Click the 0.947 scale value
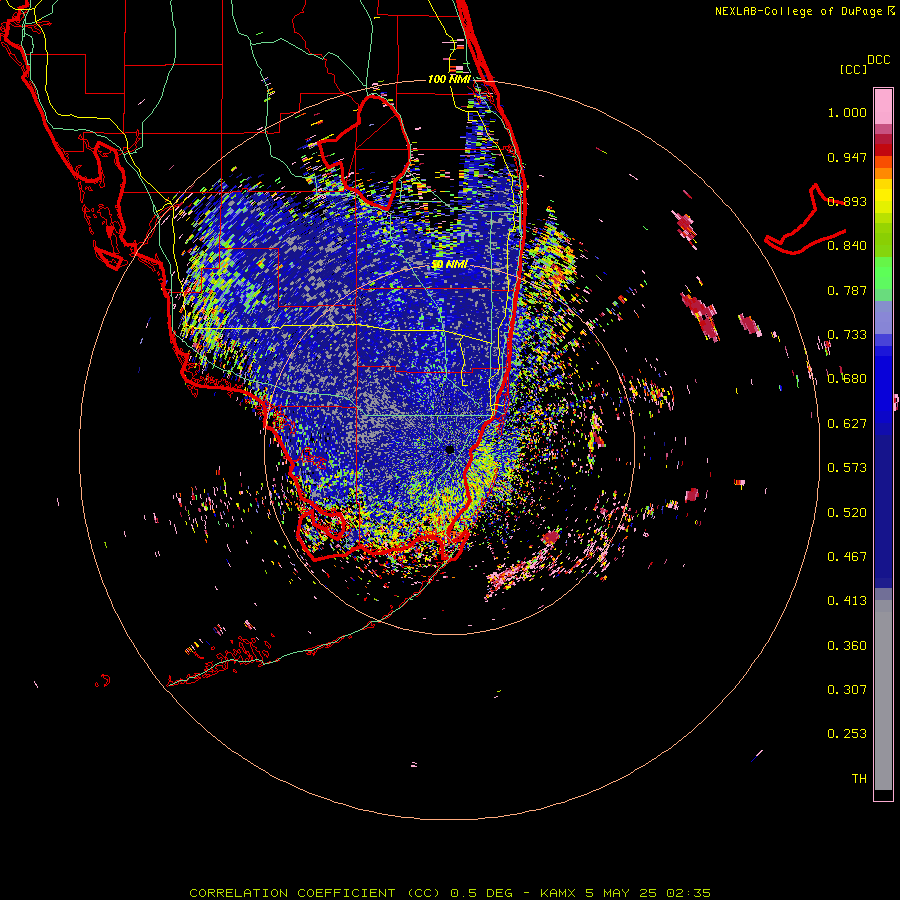 pyautogui.click(x=847, y=157)
